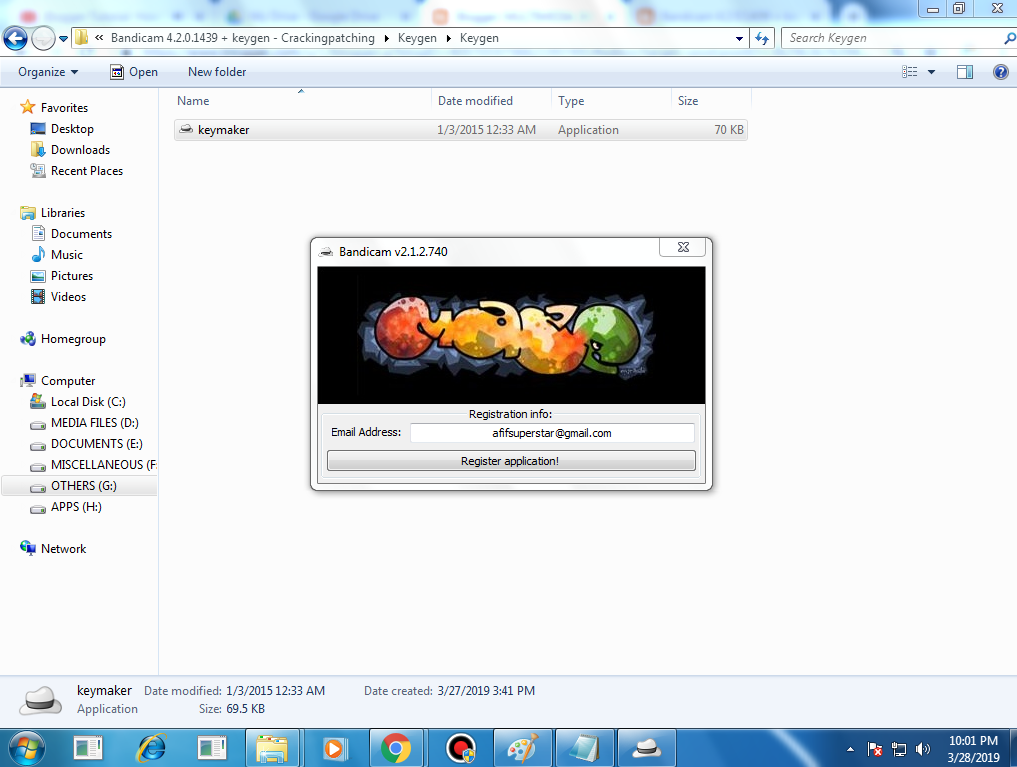Open the Videos library

[x=68, y=297]
